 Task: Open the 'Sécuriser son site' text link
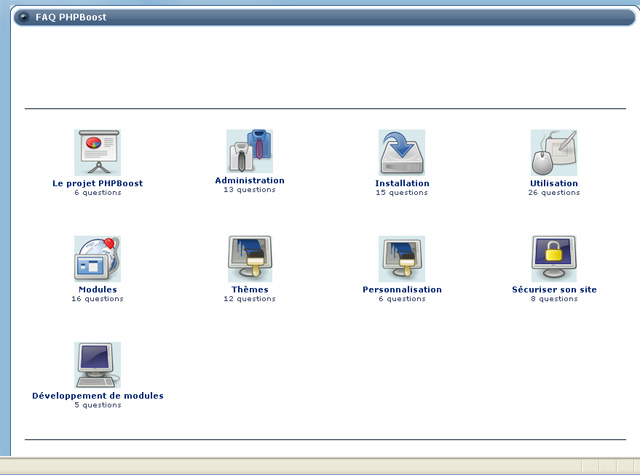553,290
